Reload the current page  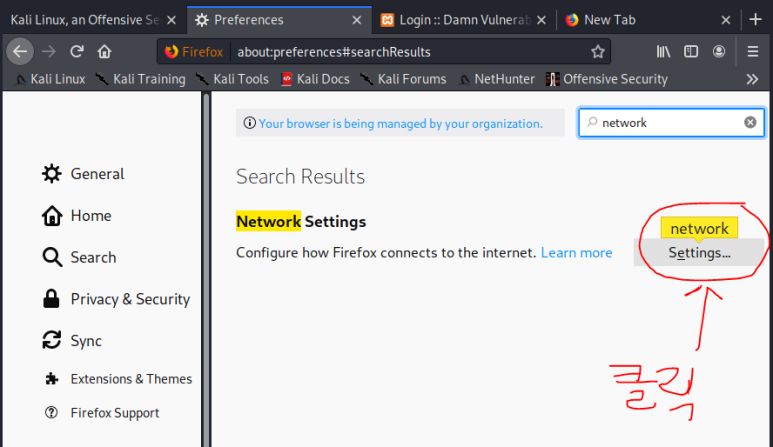pos(76,51)
